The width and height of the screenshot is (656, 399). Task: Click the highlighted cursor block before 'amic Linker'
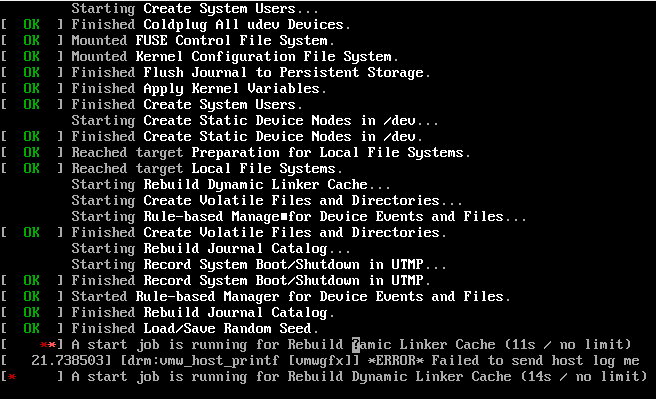(356, 345)
